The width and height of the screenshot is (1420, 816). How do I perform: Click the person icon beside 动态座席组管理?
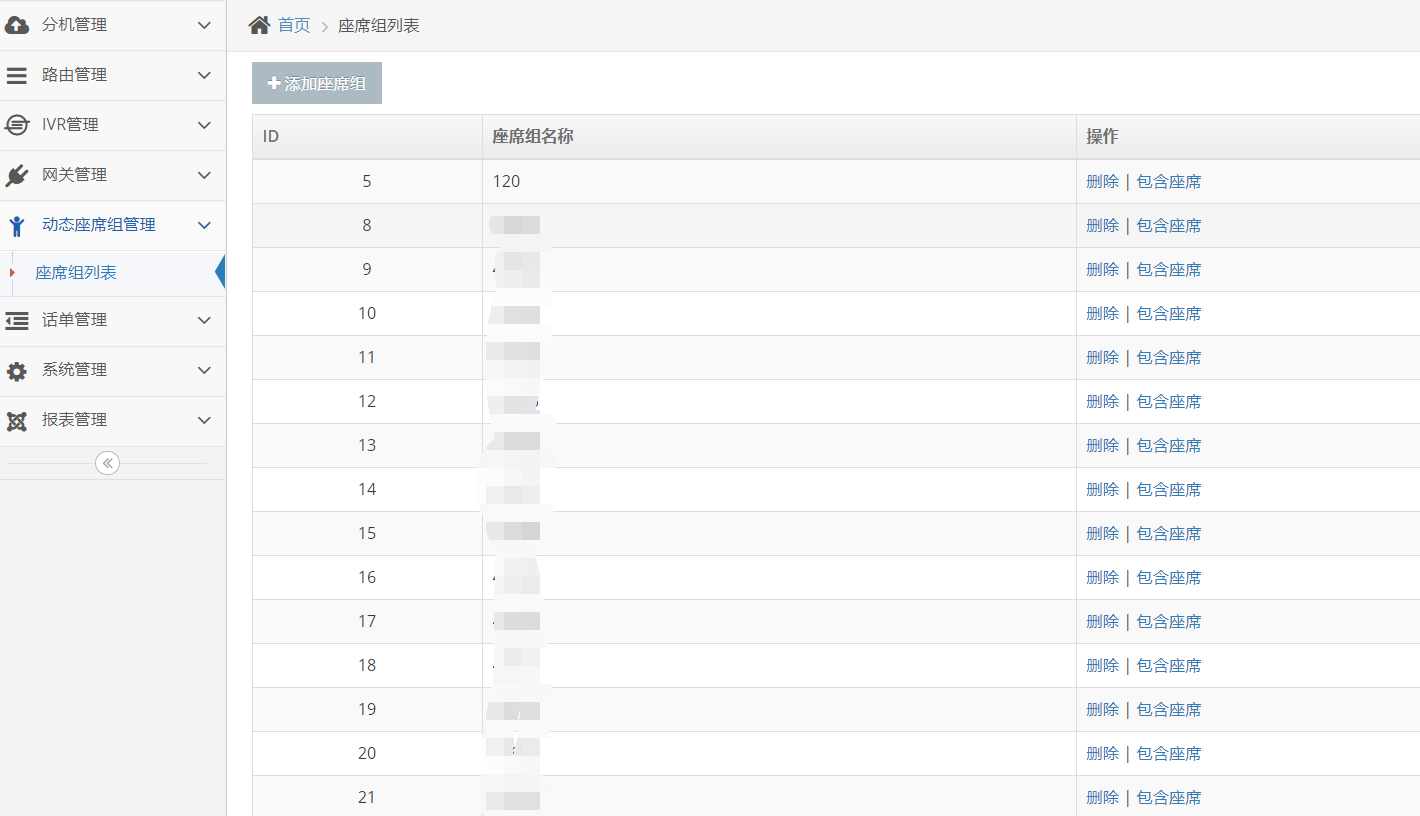[x=17, y=225]
